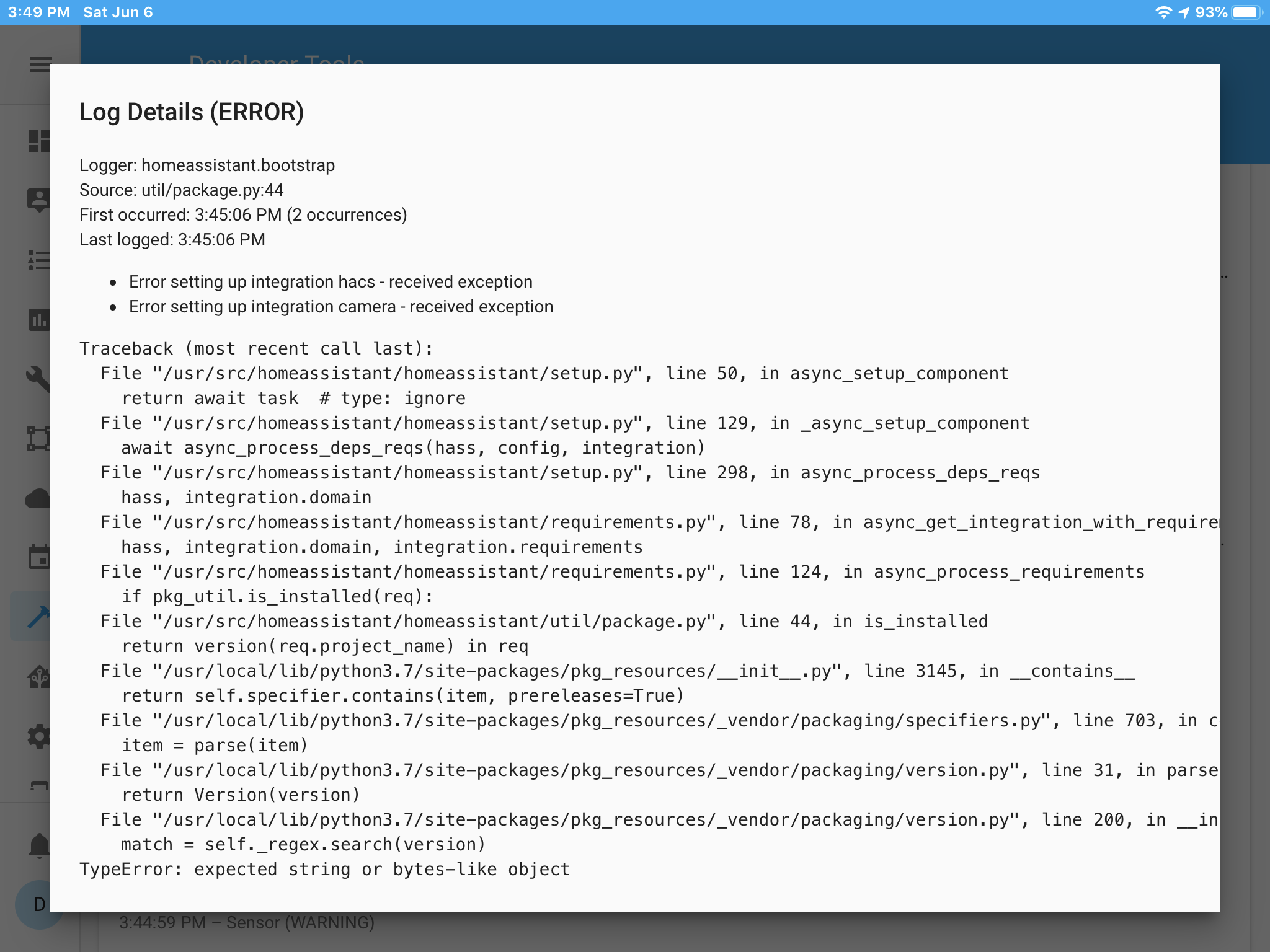Open Configuration with the gear icon
Image resolution: width=1270 pixels, height=952 pixels.
coord(40,738)
